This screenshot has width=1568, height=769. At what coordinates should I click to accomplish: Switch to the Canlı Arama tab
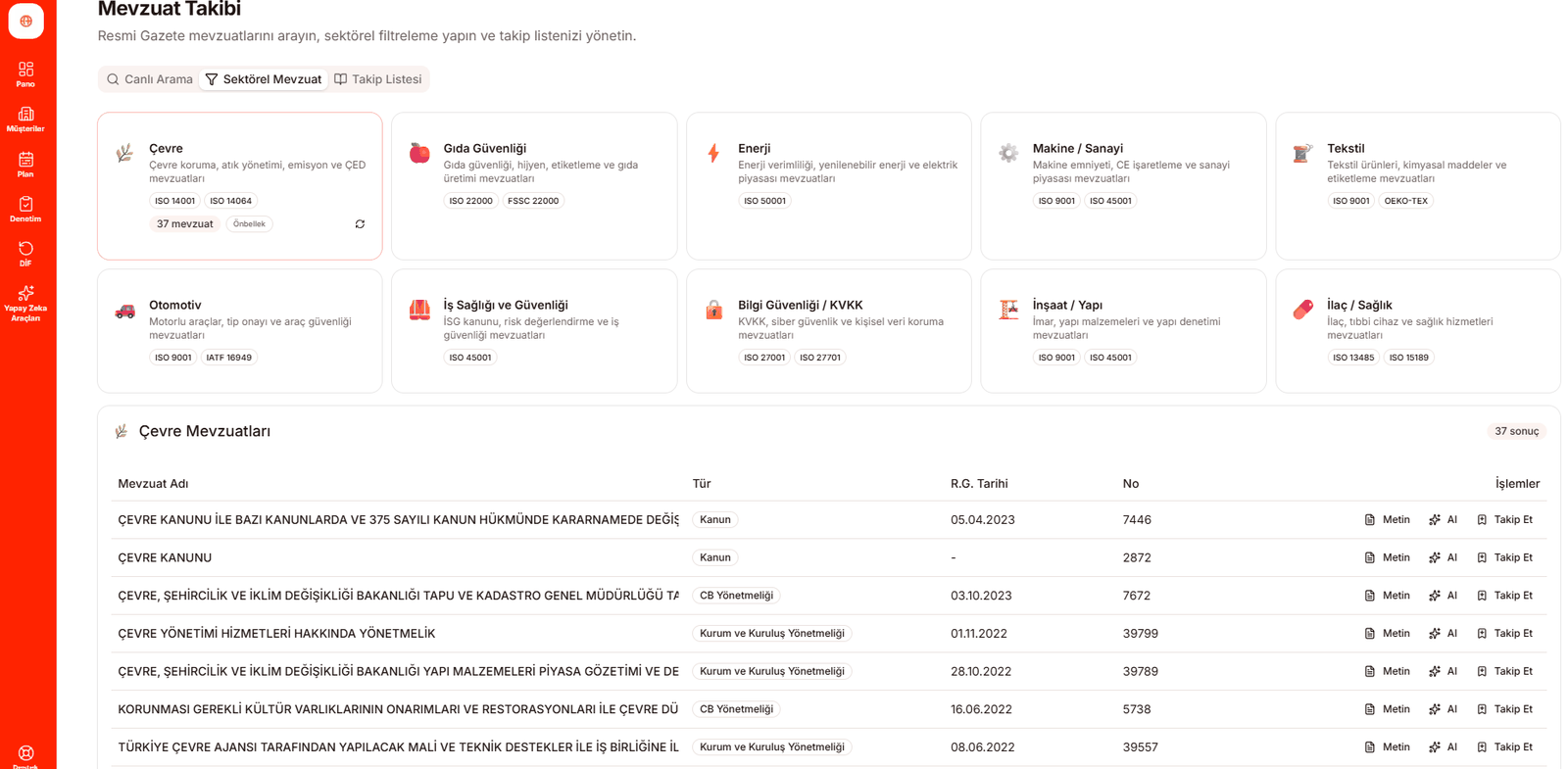(150, 79)
